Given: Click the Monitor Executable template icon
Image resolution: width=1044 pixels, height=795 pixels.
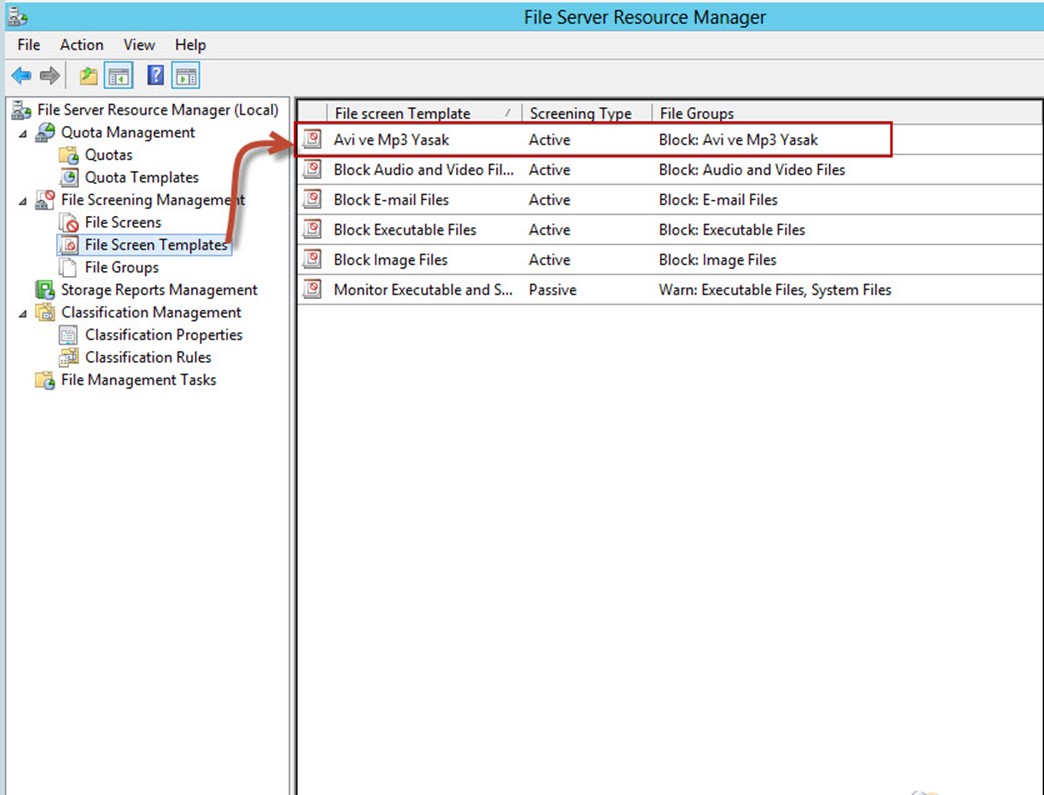Looking at the screenshot, I should (x=312, y=289).
